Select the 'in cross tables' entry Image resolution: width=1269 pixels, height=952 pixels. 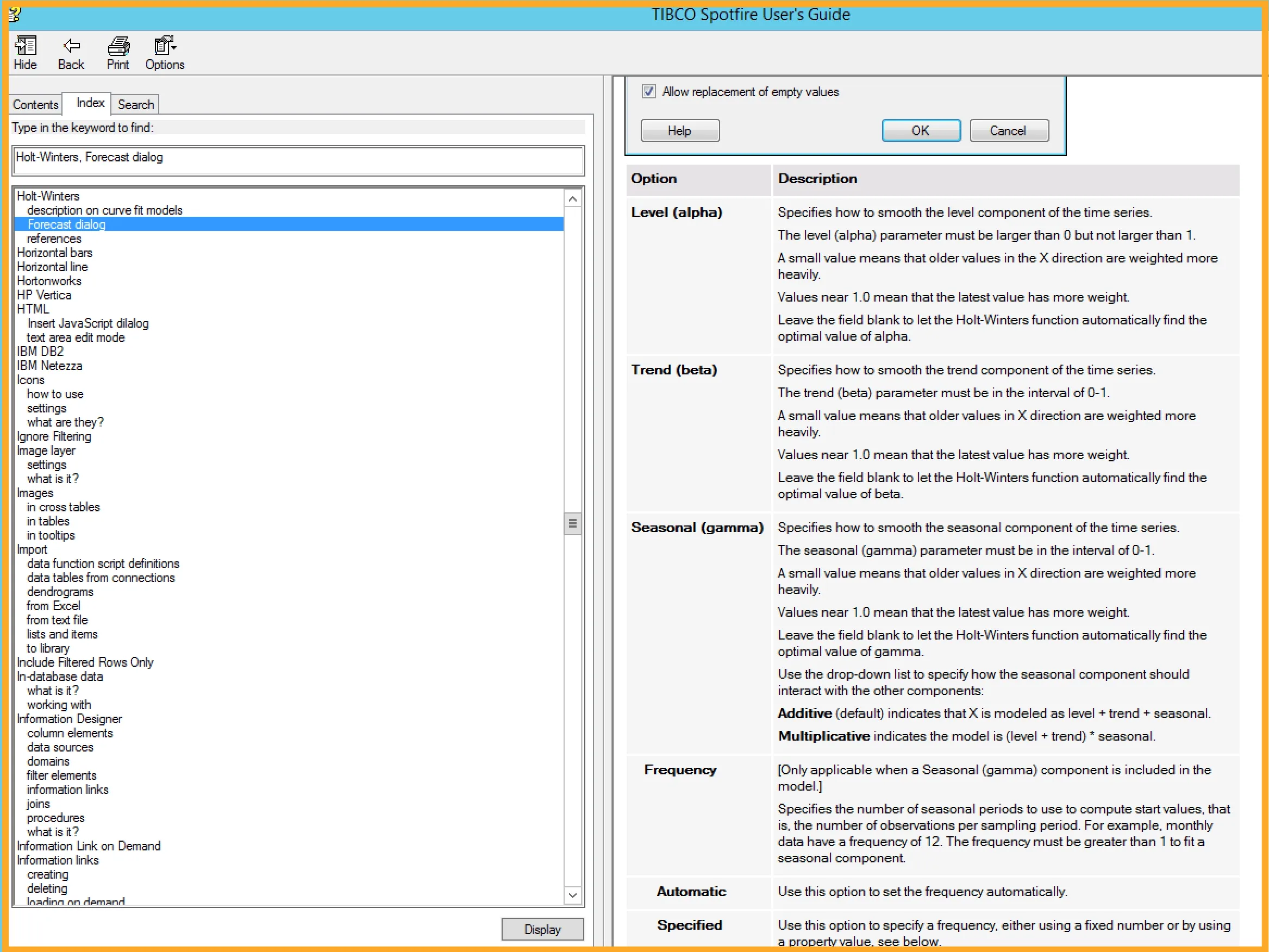click(x=63, y=507)
